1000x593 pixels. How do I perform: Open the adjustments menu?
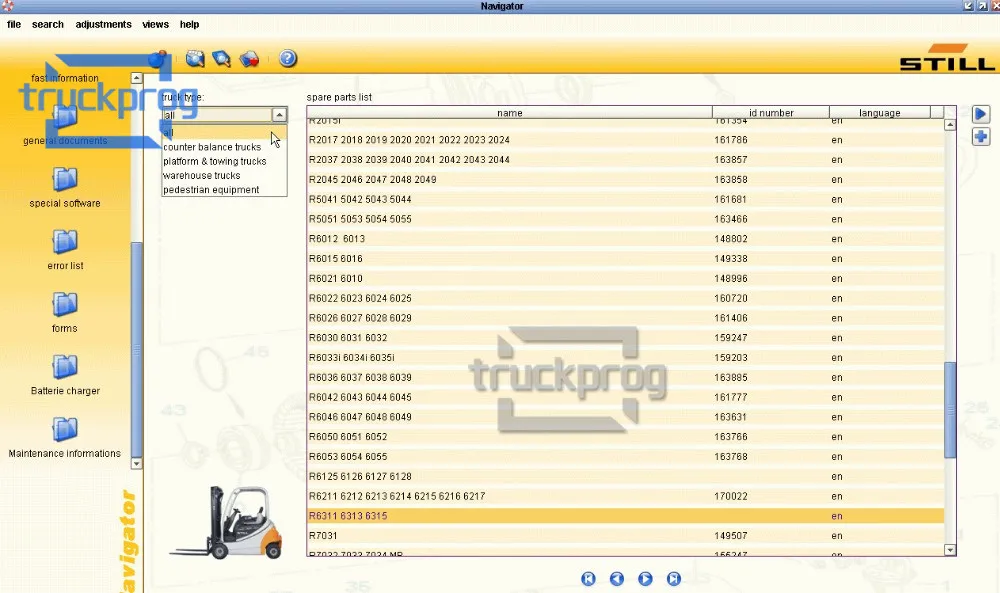coord(103,24)
